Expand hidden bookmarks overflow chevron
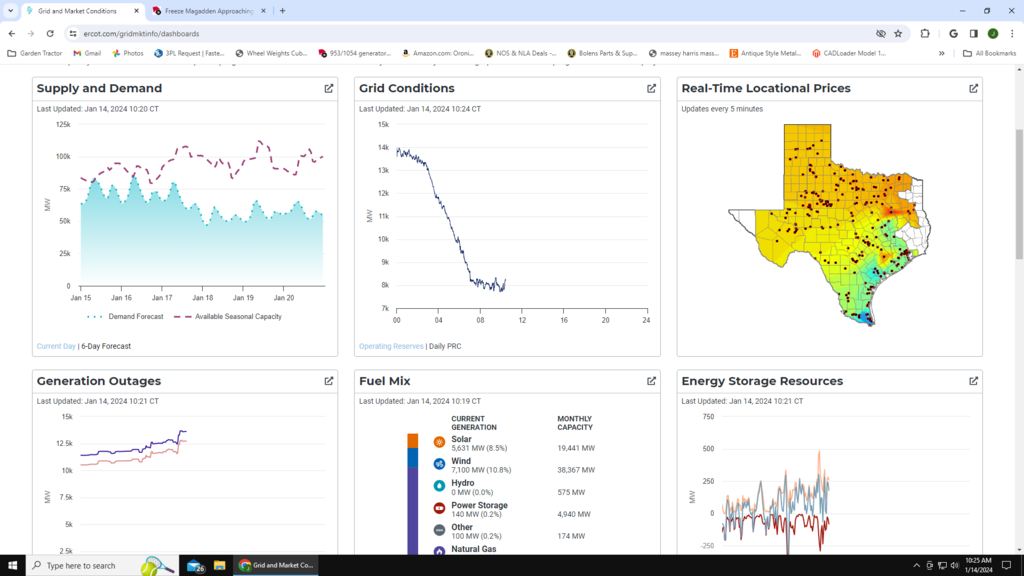 pos(941,53)
